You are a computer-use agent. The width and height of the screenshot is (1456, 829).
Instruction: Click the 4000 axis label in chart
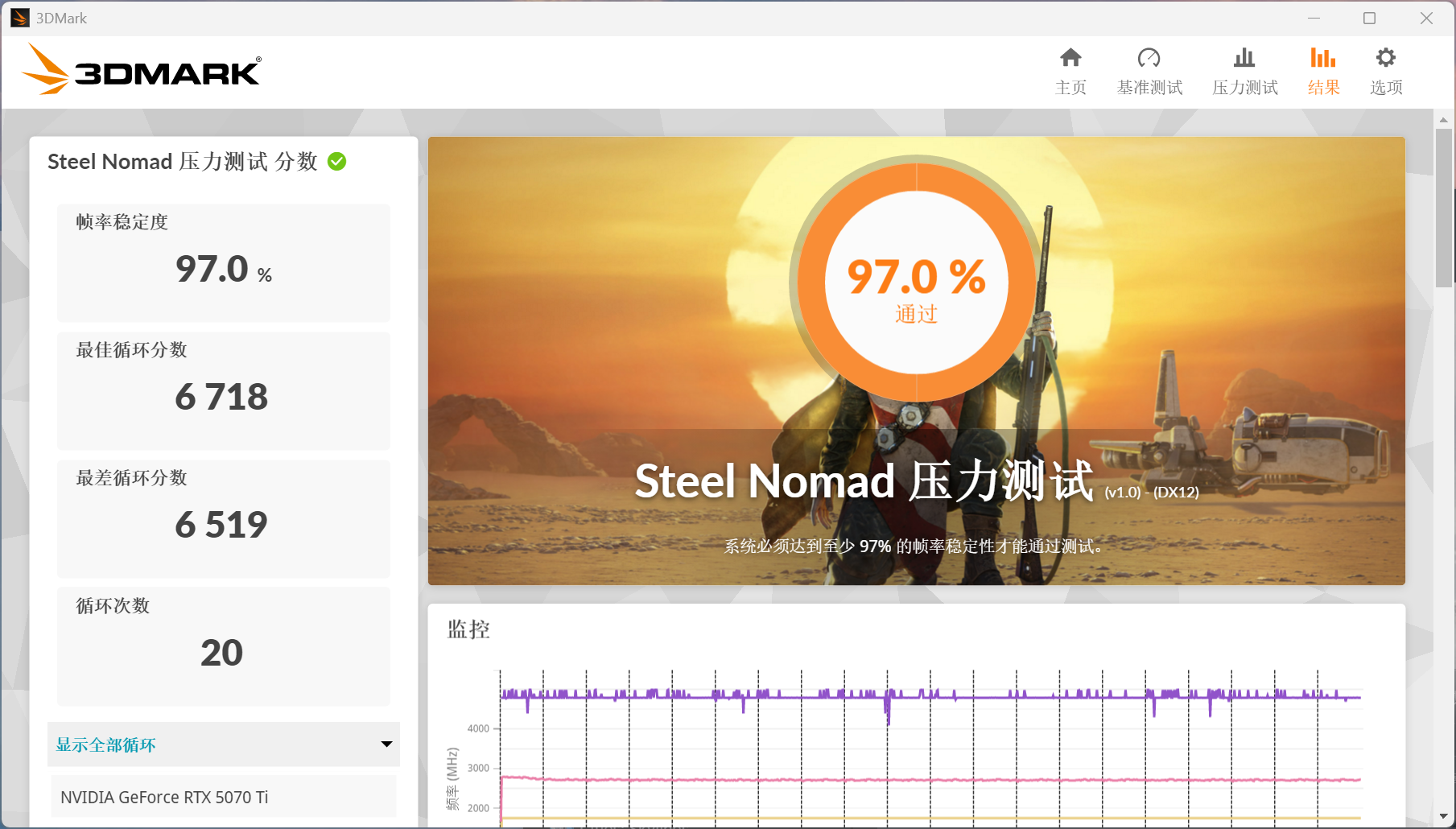pyautogui.click(x=478, y=728)
